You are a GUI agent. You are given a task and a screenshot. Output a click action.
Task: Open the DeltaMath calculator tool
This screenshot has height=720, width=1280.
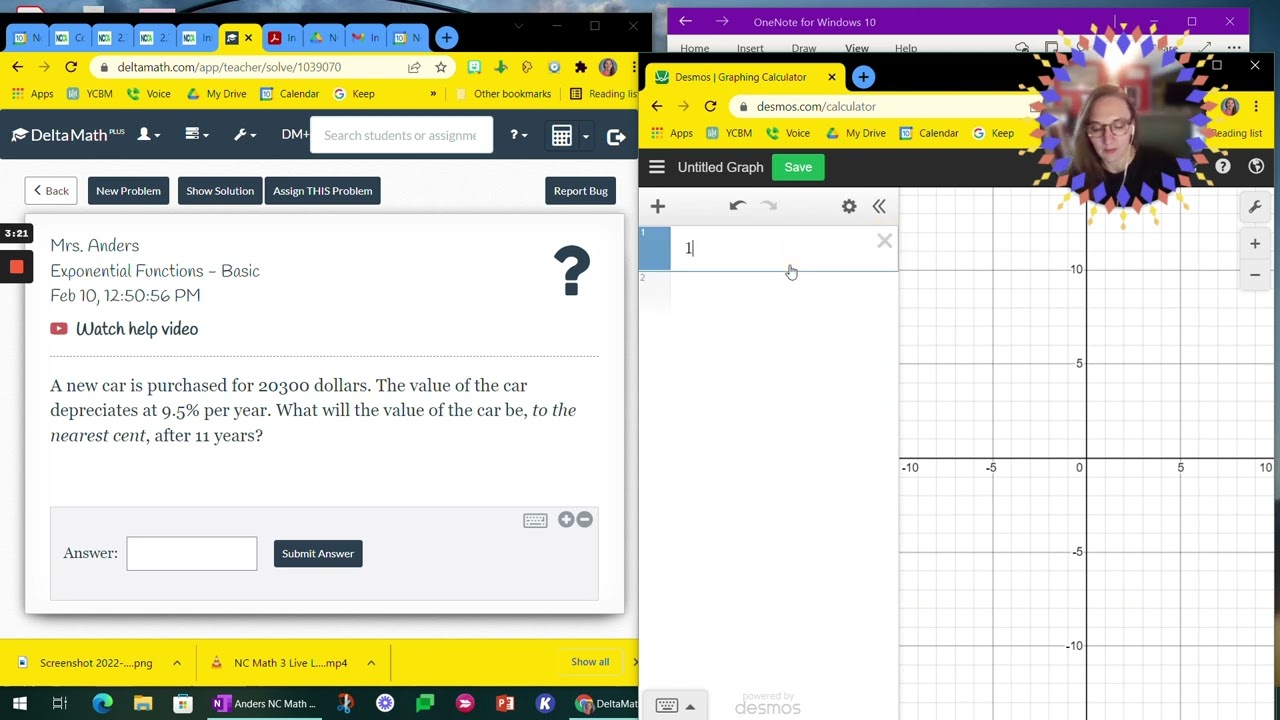coord(561,136)
